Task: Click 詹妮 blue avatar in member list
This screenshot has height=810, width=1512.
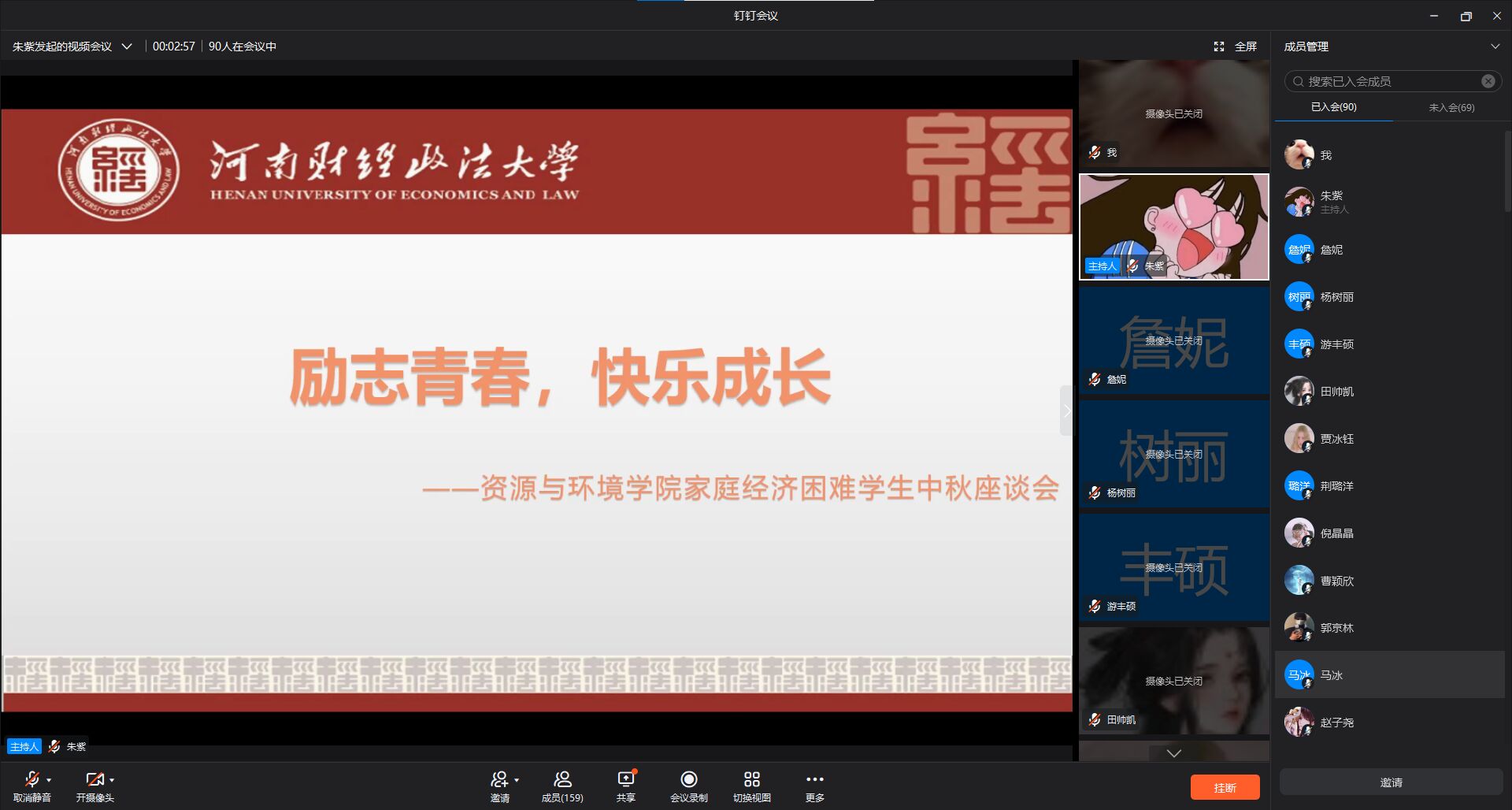Action: click(x=1299, y=249)
